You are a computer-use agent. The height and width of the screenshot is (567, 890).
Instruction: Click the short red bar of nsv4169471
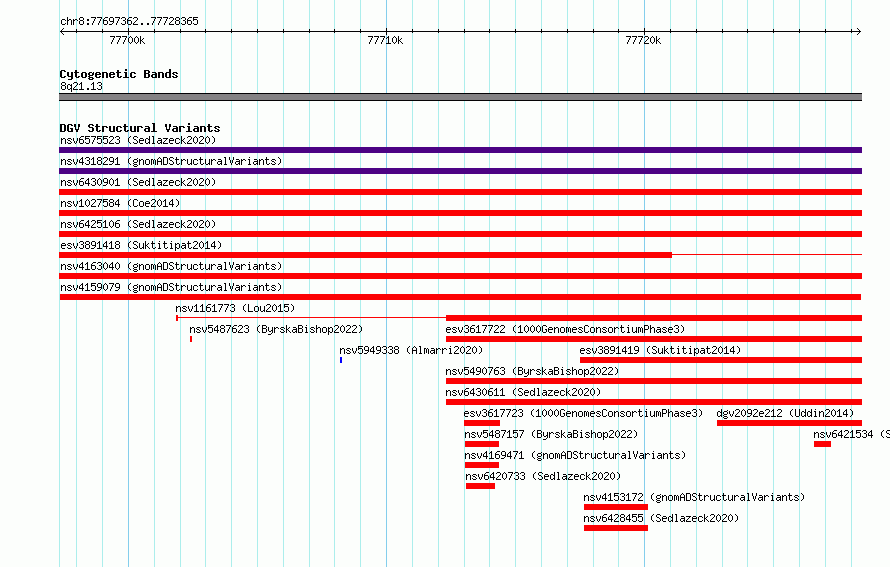pyautogui.click(x=482, y=465)
